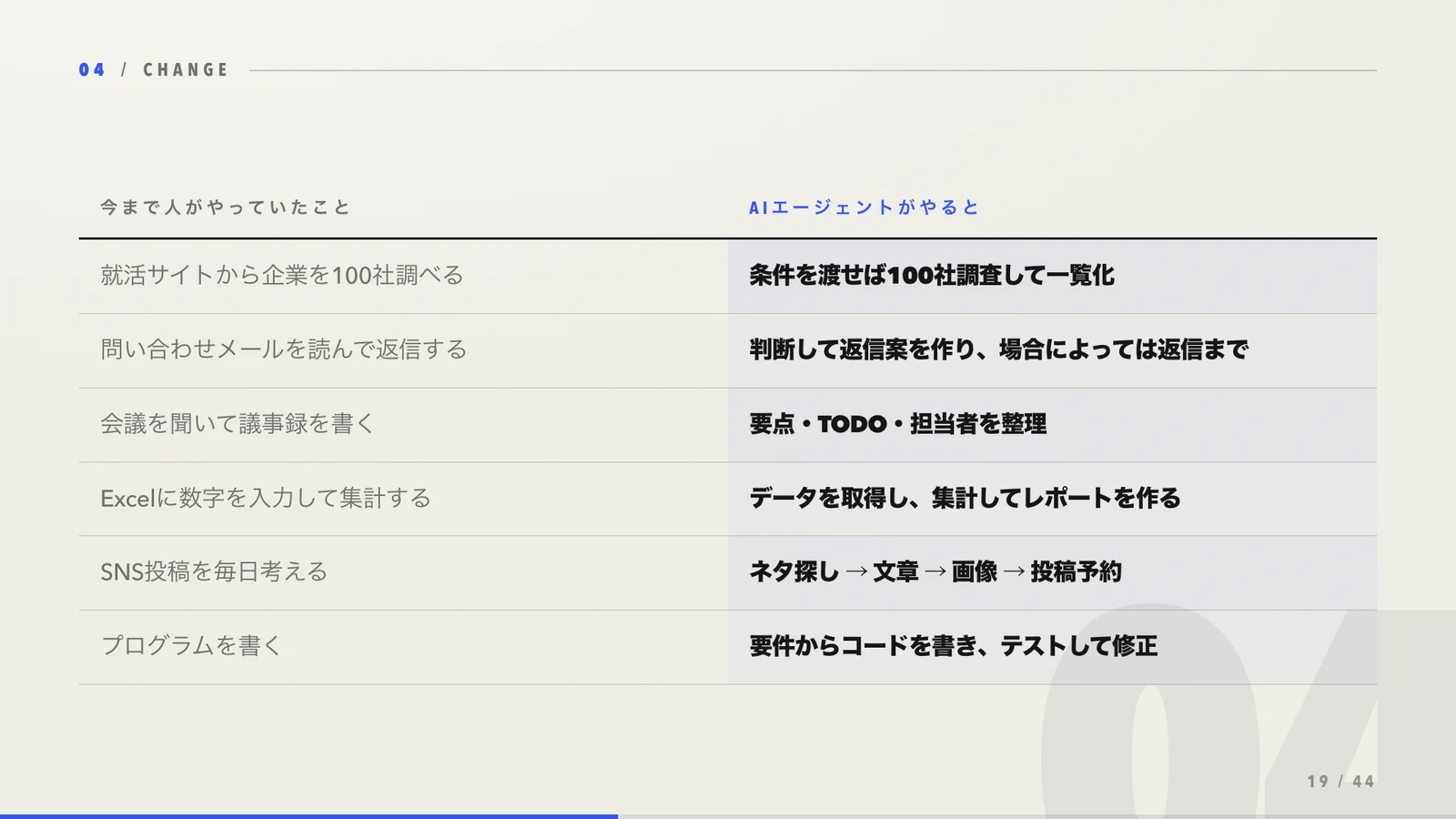The image size is (1456, 819).
Task: Click the cell 要点・TODO・担当者を整理
Action: (x=1052, y=425)
